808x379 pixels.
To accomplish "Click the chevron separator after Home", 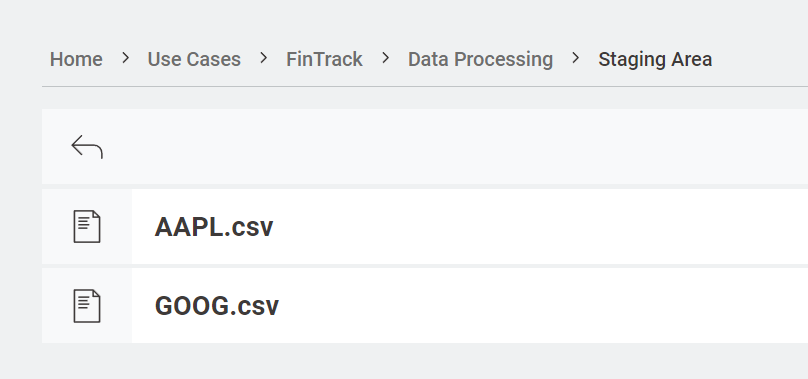I will click(x=125, y=58).
